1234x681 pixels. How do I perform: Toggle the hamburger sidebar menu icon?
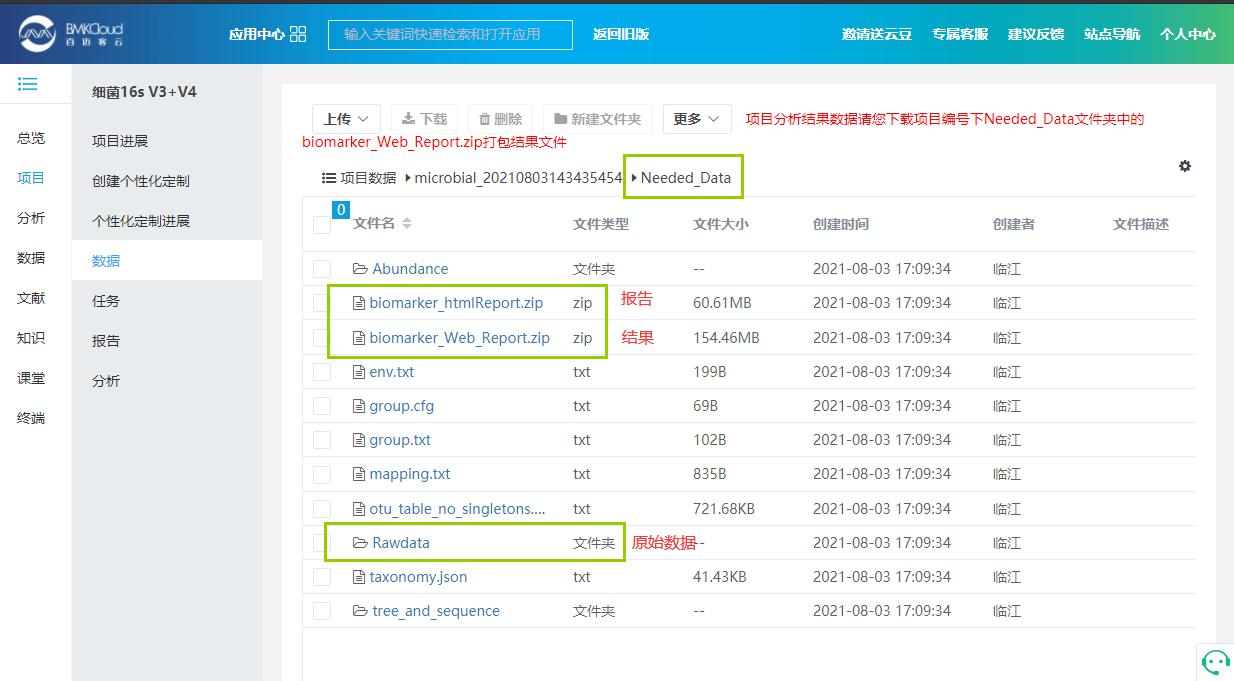pos(28,84)
